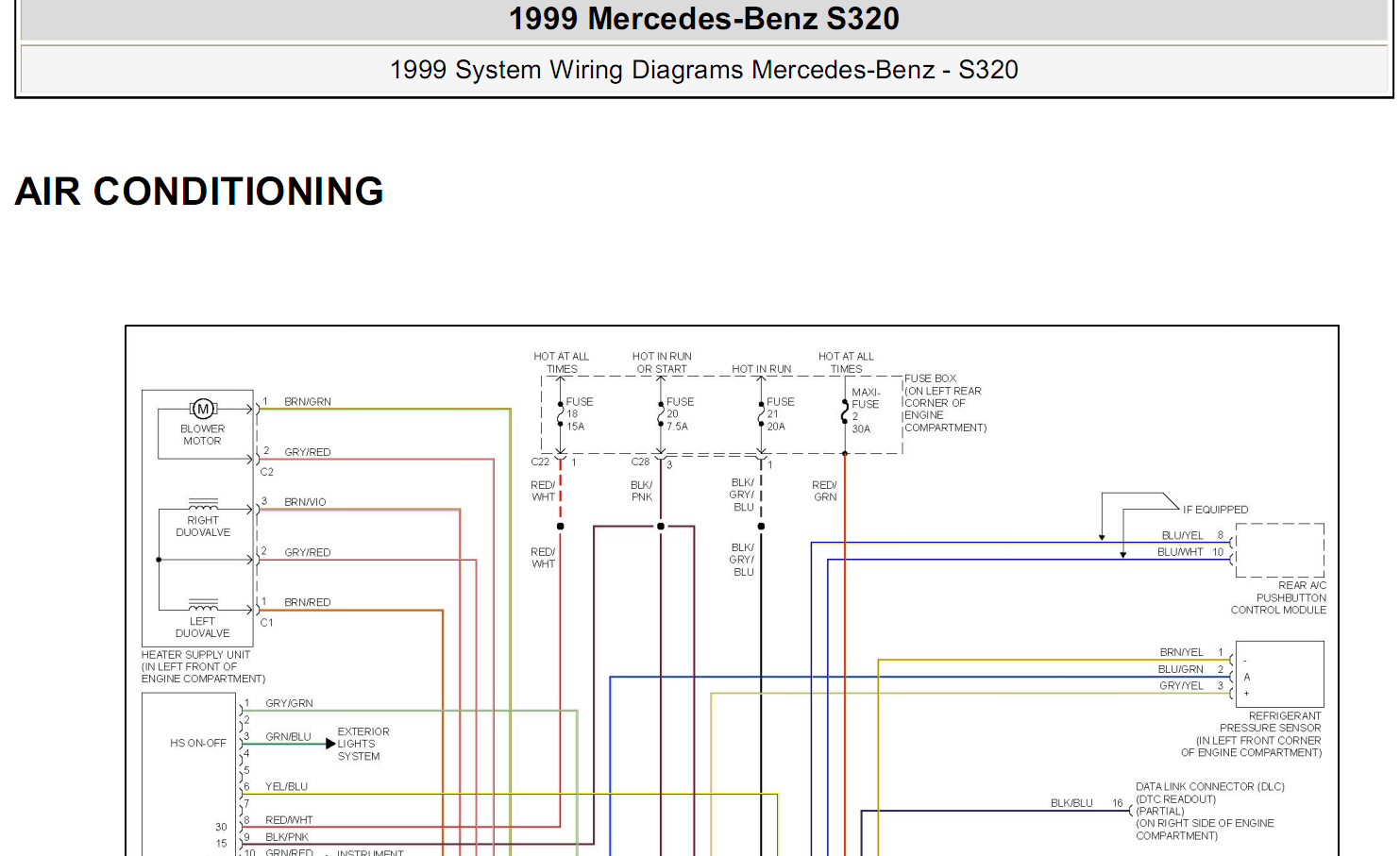Viewport: 1400px width, 856px height.
Task: Click the IF EQUIPPED label
Action: click(1215, 510)
